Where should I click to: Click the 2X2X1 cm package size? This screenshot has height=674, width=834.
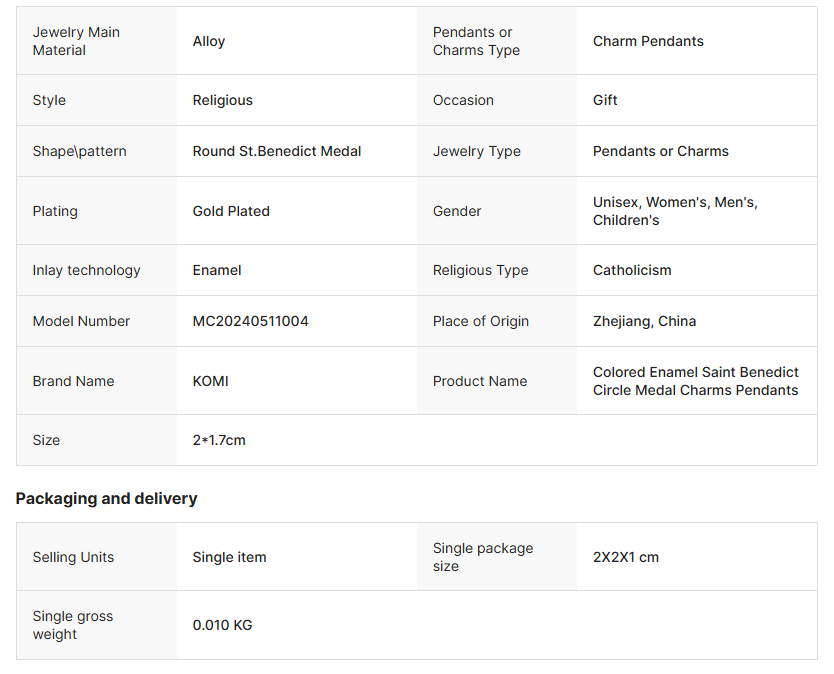tap(625, 557)
